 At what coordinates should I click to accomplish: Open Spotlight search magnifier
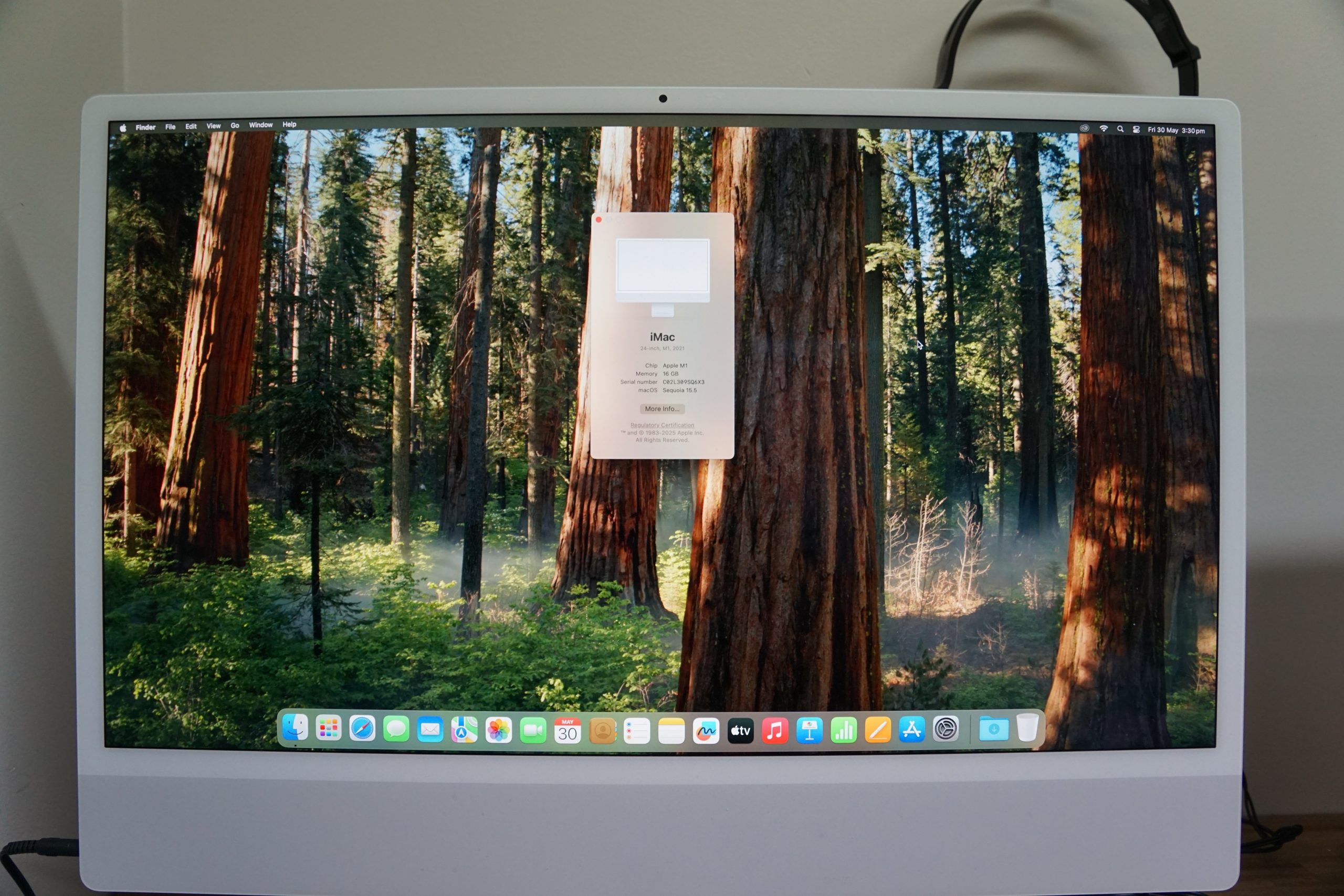[1120, 129]
